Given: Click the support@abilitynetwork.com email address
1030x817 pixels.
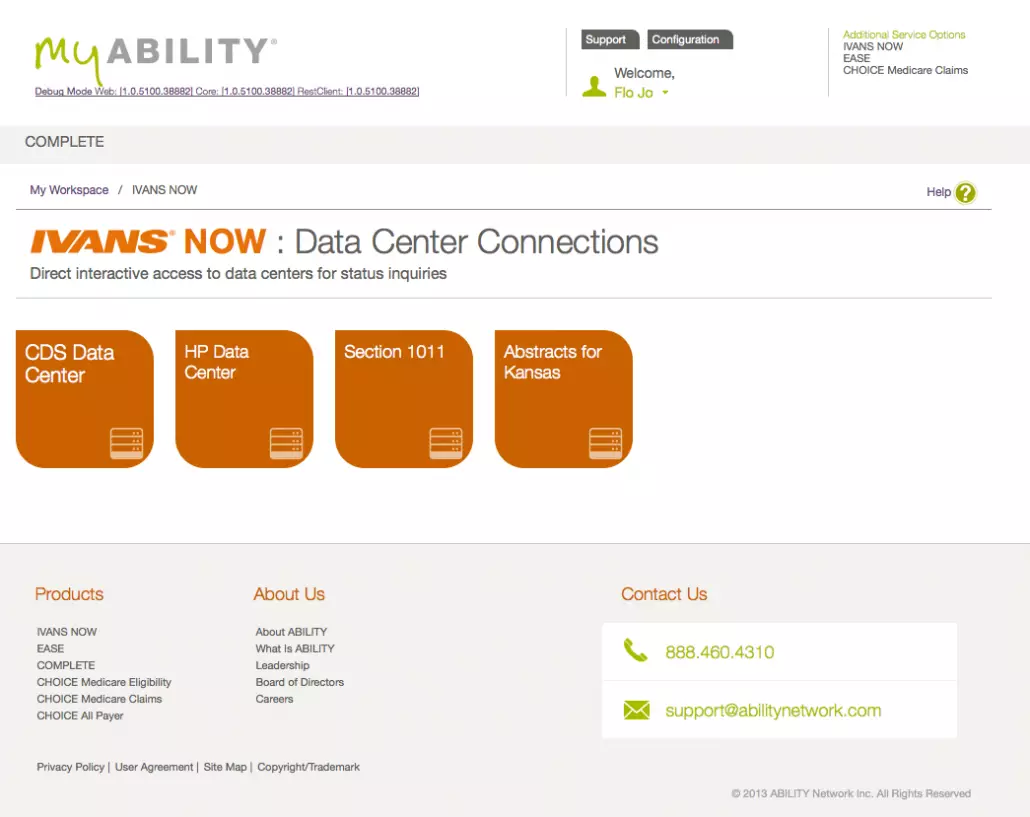Looking at the screenshot, I should pos(773,711).
